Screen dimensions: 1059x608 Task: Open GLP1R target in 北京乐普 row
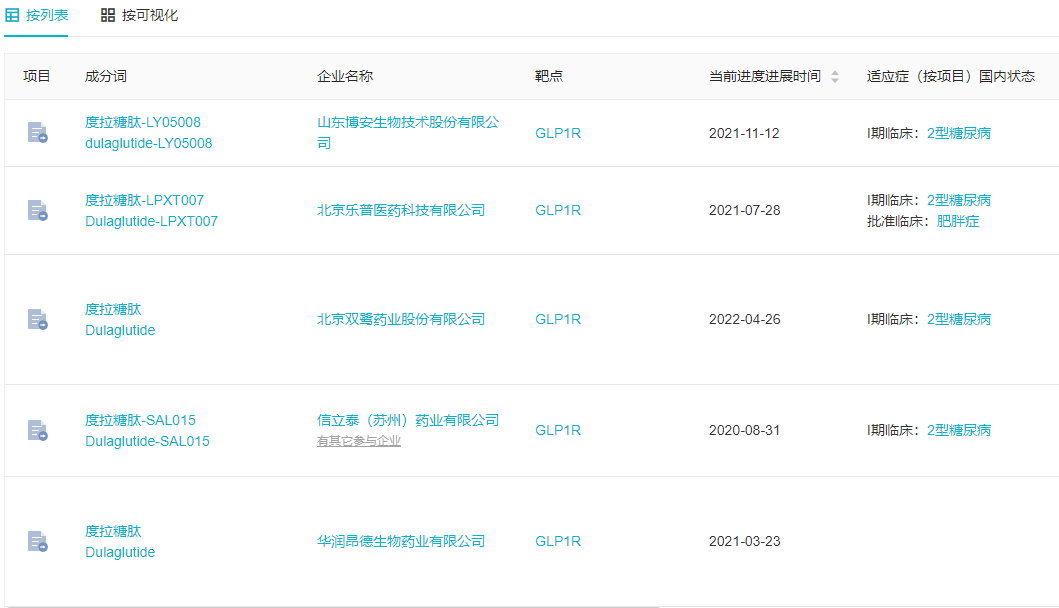(x=558, y=210)
